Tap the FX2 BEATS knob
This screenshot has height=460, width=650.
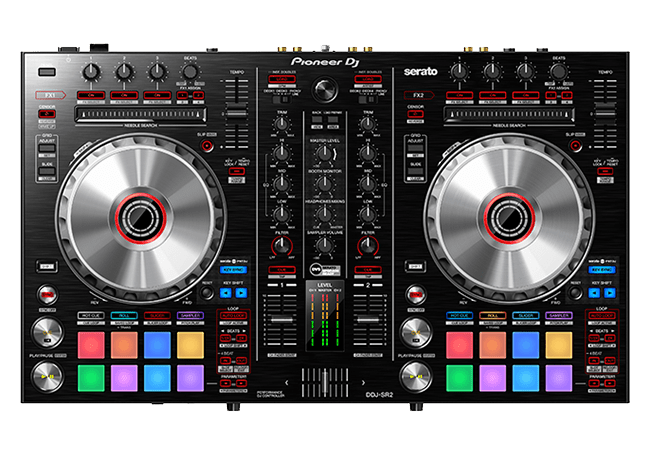click(558, 72)
